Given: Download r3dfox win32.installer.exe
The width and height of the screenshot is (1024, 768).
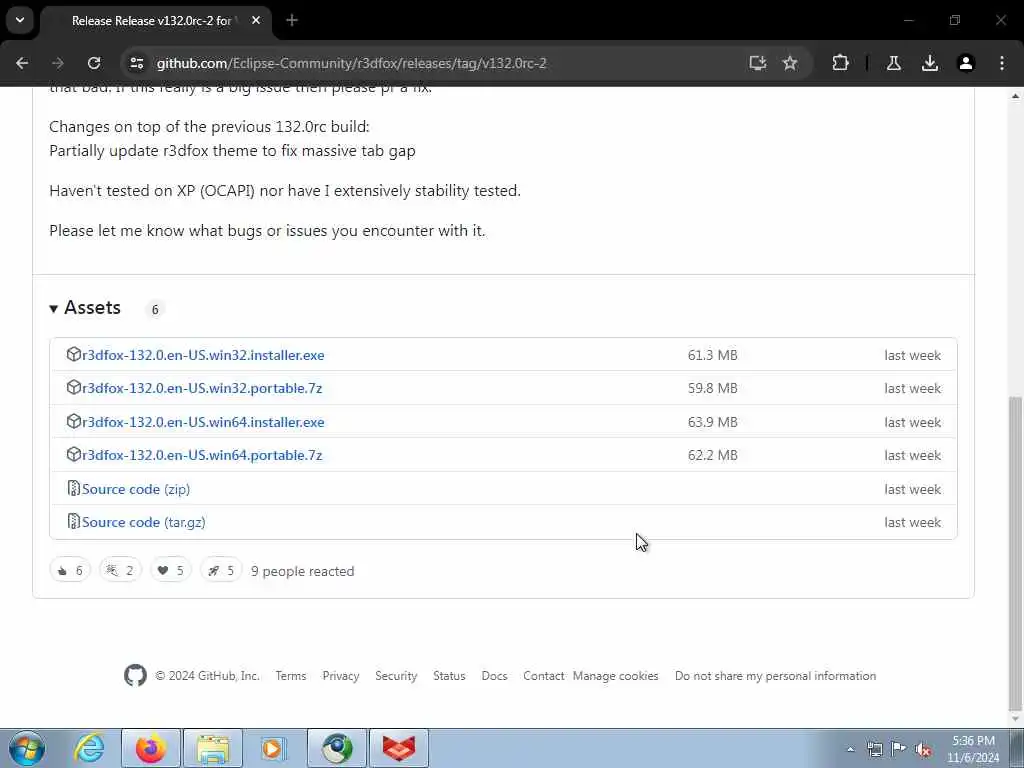Looking at the screenshot, I should coord(203,355).
